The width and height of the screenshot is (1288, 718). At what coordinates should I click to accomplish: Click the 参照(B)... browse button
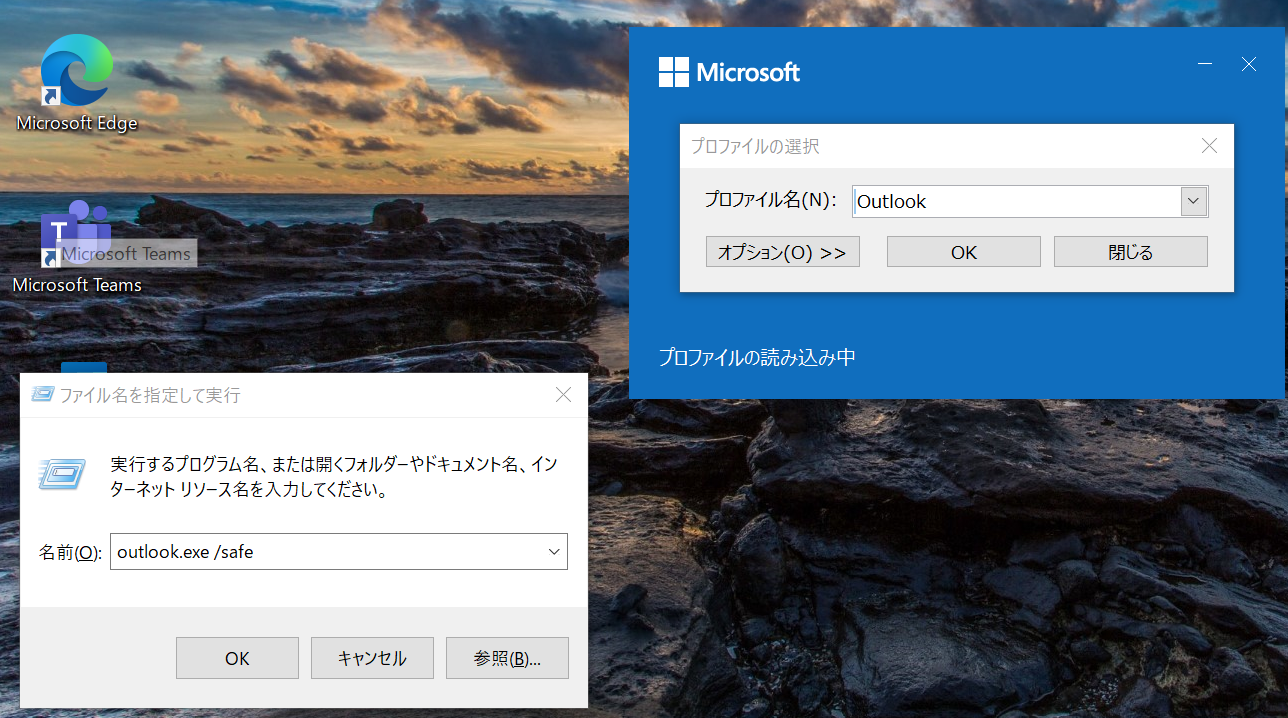507,658
